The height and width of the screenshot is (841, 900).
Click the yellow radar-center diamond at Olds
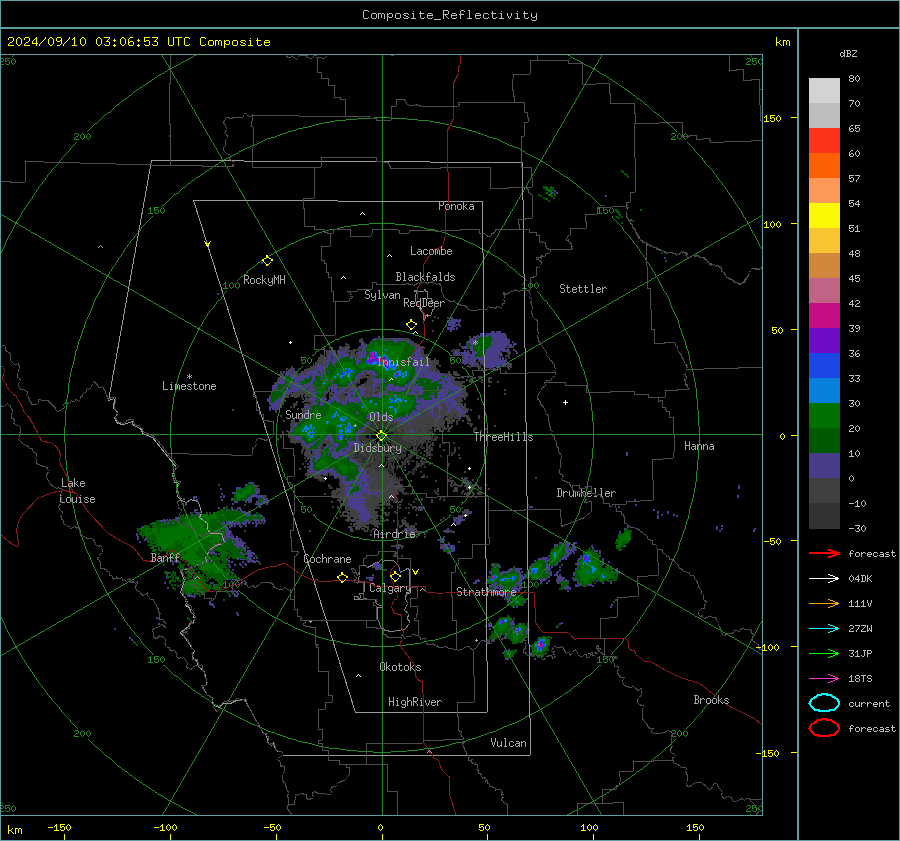[x=381, y=436]
